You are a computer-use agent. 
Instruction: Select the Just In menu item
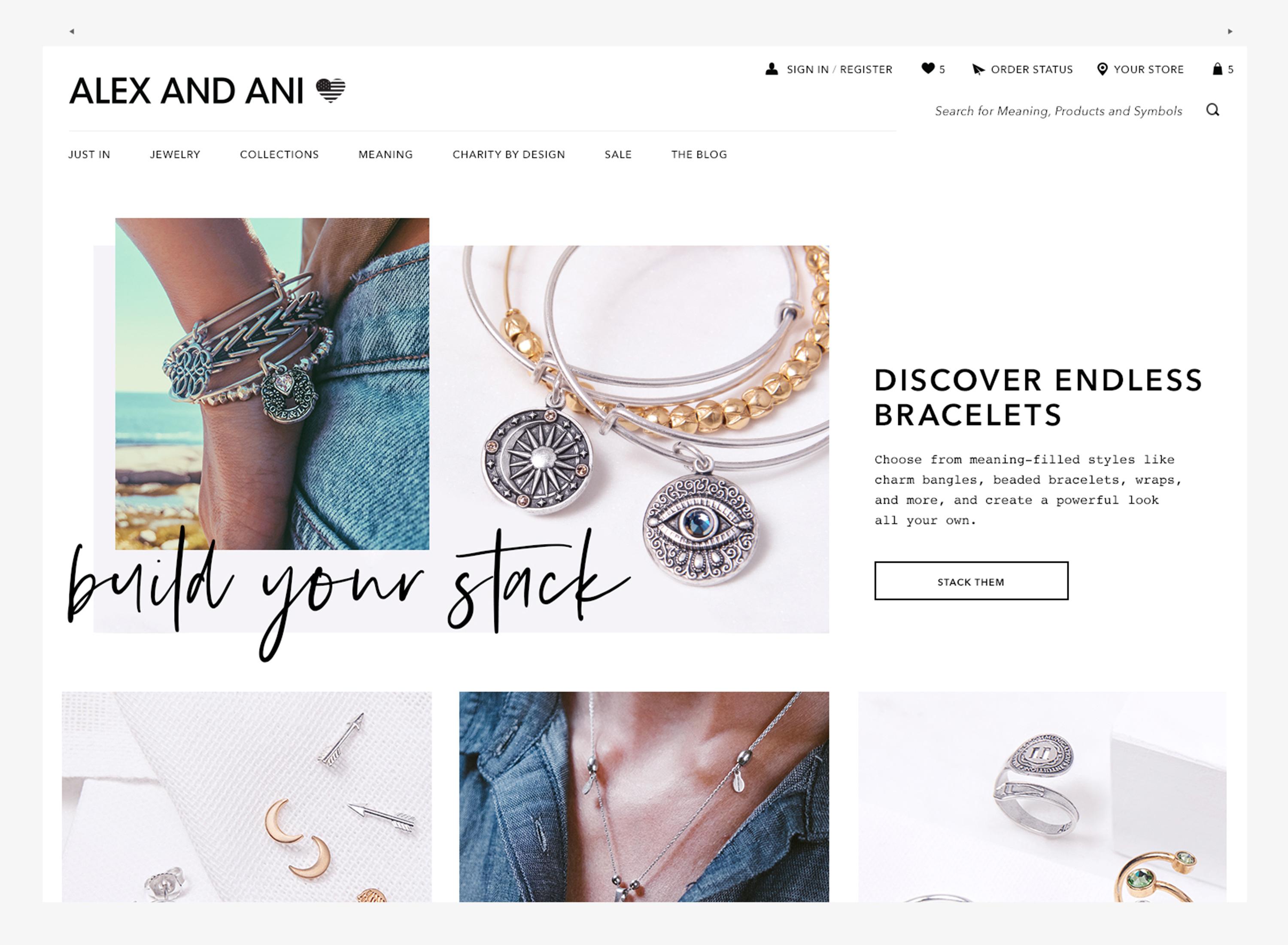(x=89, y=155)
